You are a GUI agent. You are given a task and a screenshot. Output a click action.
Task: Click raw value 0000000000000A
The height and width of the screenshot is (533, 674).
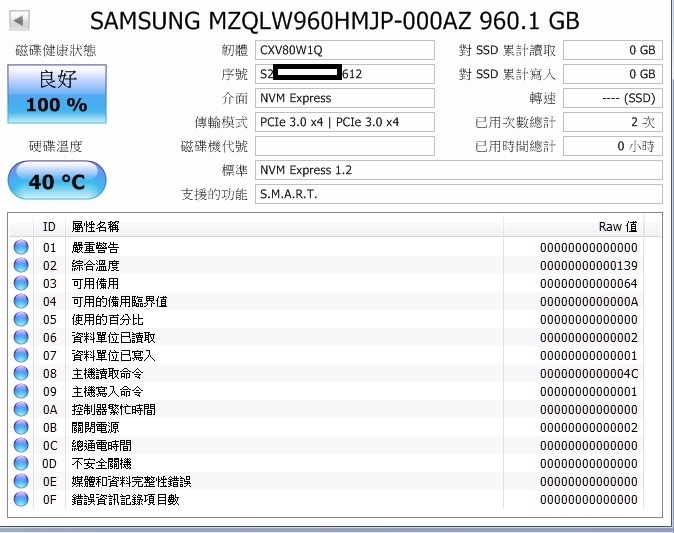coord(589,302)
